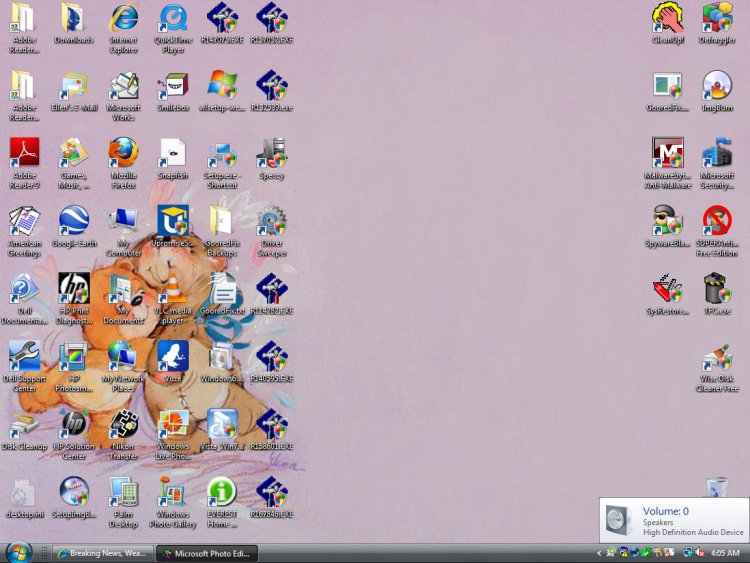Viewport: 750px width, 563px height.
Task: Open the GooredFix Backups folder
Action: (x=222, y=231)
